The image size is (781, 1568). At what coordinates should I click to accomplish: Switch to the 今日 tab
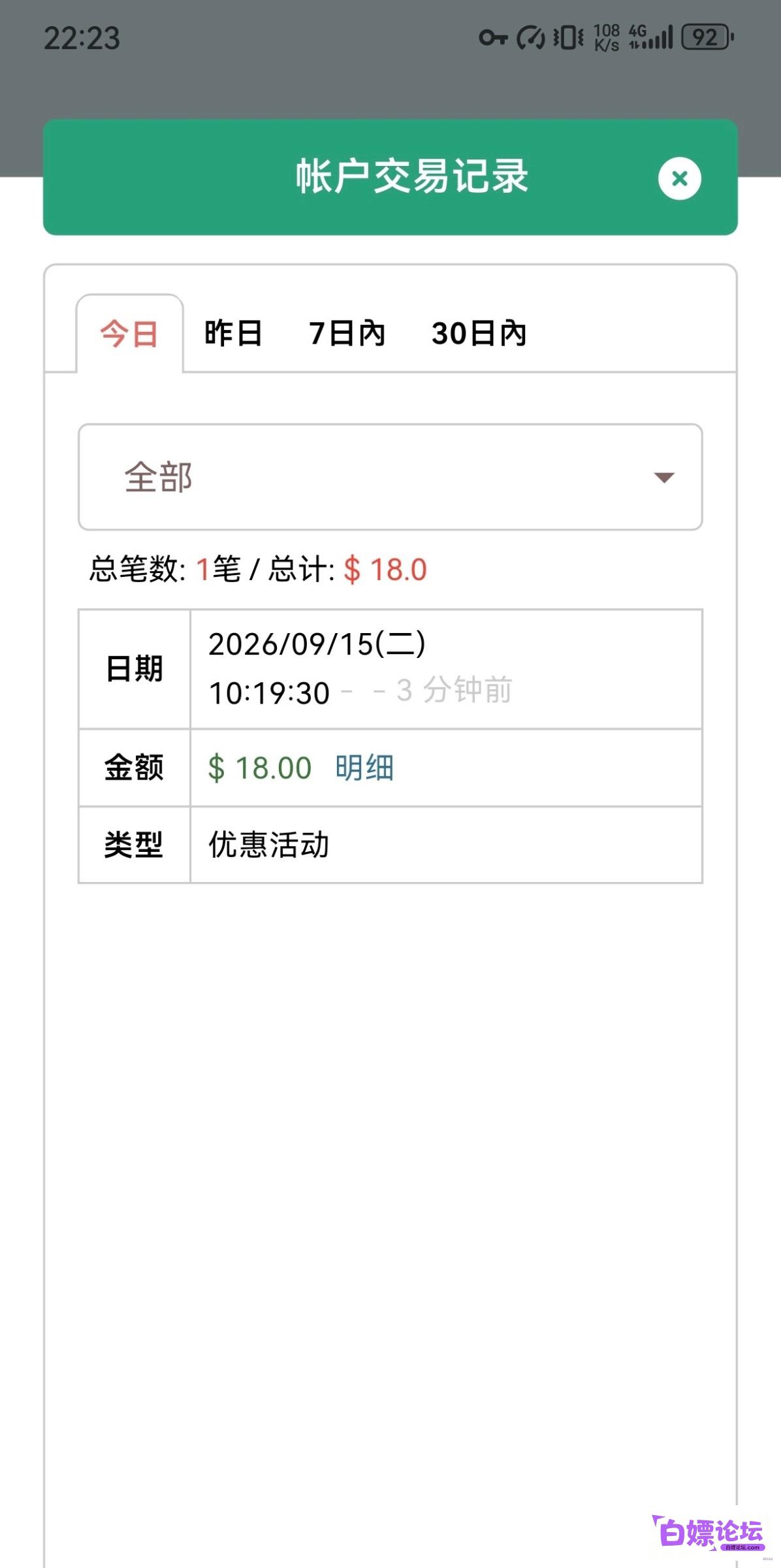[x=129, y=334]
